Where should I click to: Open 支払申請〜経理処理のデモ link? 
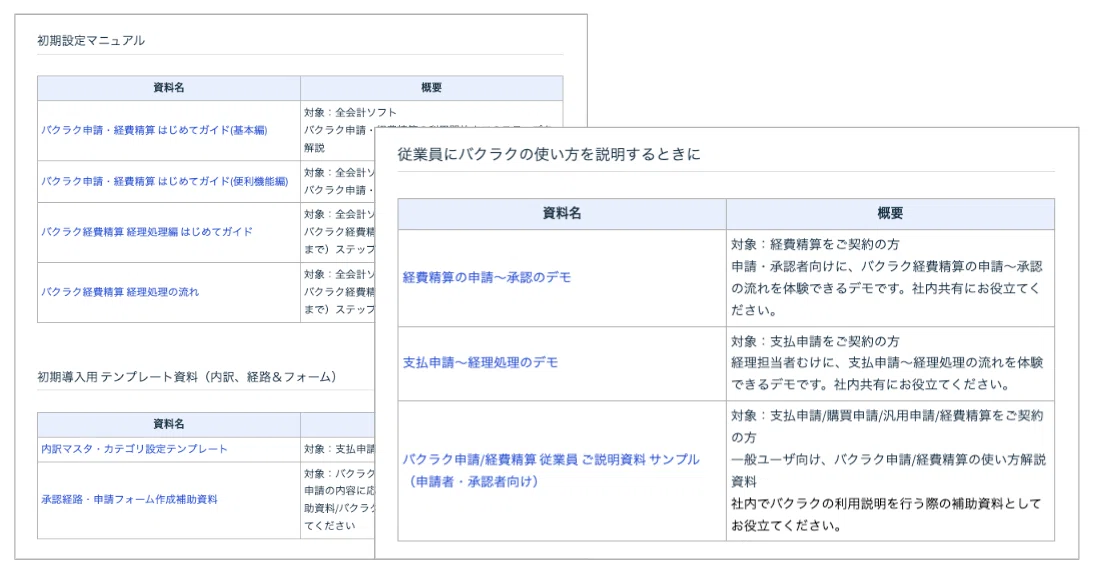pos(480,363)
